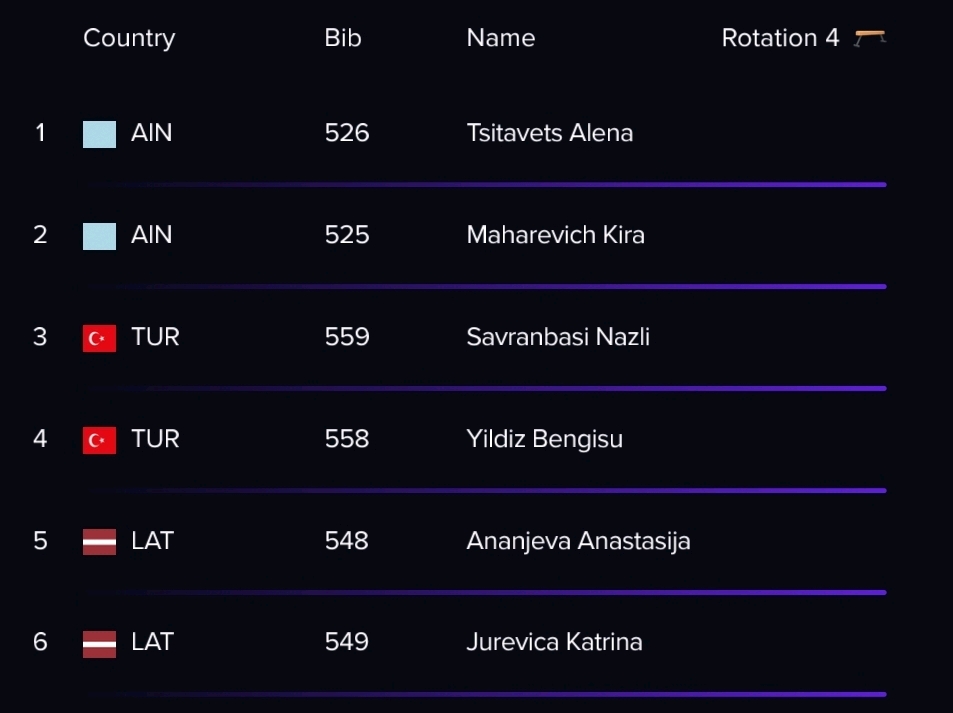
Task: Select the Rotation 4 column header
Action: click(780, 38)
